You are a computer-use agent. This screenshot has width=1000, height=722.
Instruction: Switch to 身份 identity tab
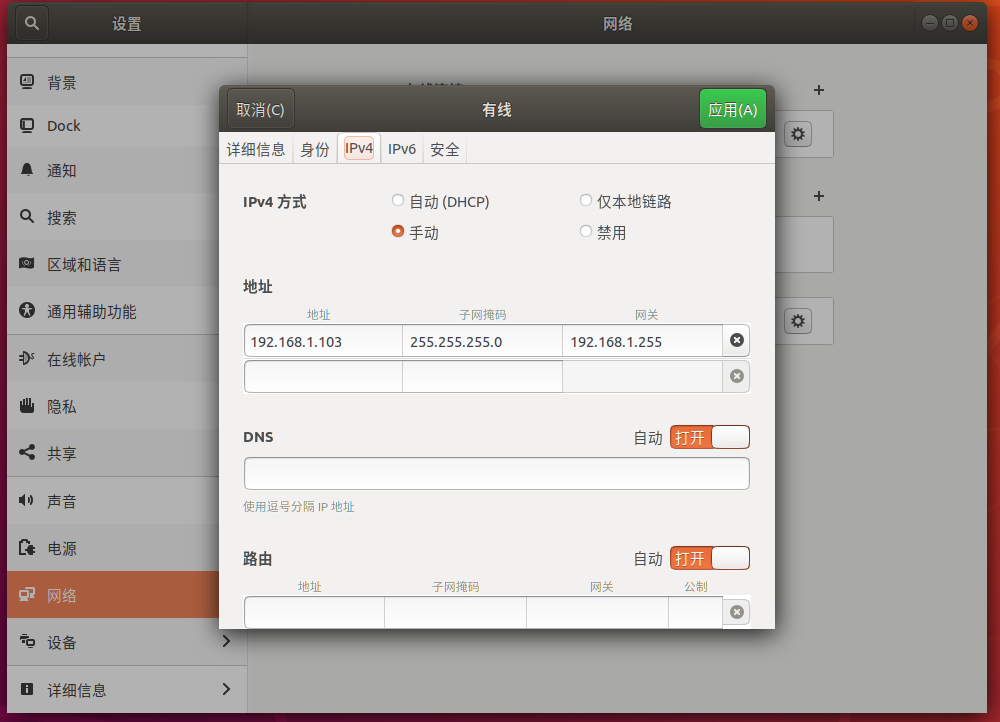[x=315, y=149]
